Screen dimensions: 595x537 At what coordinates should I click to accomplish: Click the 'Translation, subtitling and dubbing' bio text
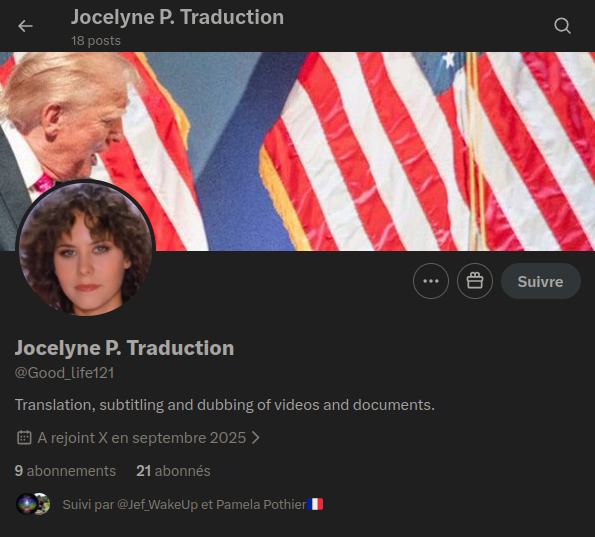tap(225, 405)
